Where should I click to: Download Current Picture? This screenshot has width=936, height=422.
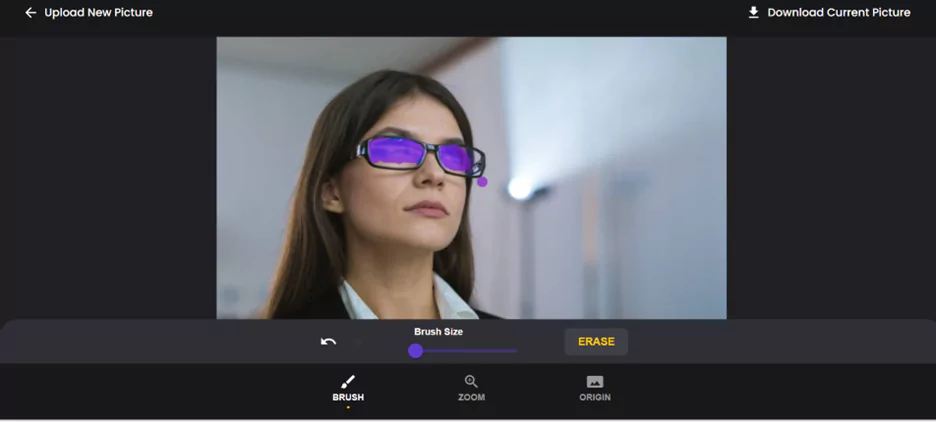tap(839, 13)
